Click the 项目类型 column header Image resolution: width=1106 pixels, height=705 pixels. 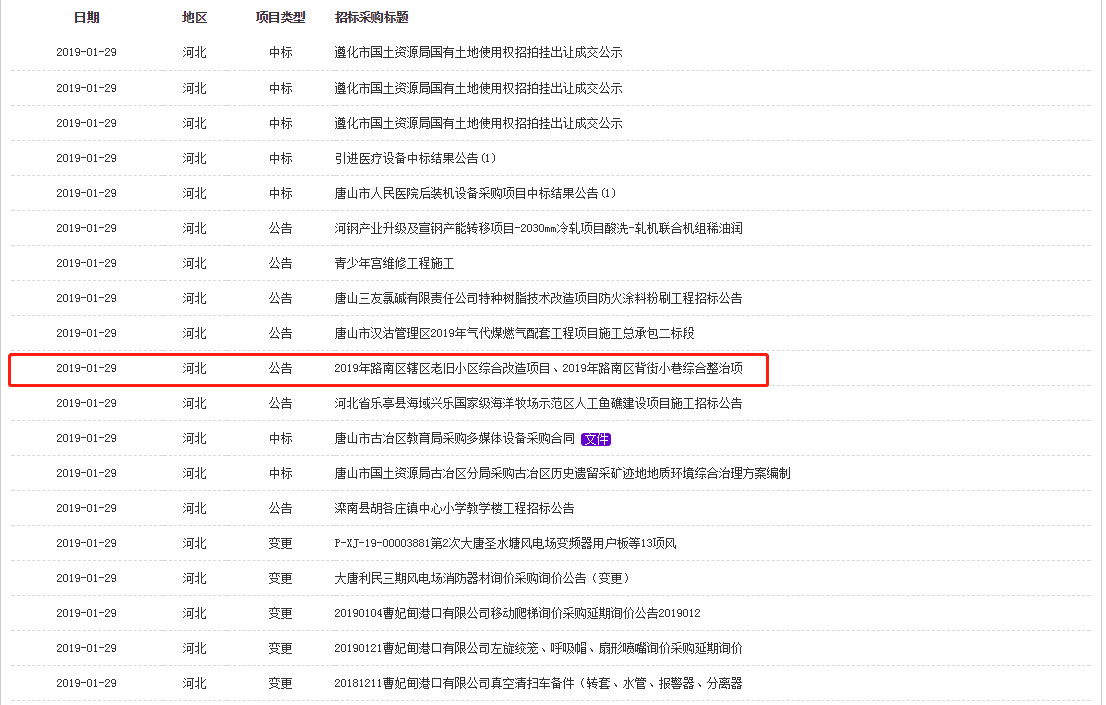[280, 18]
